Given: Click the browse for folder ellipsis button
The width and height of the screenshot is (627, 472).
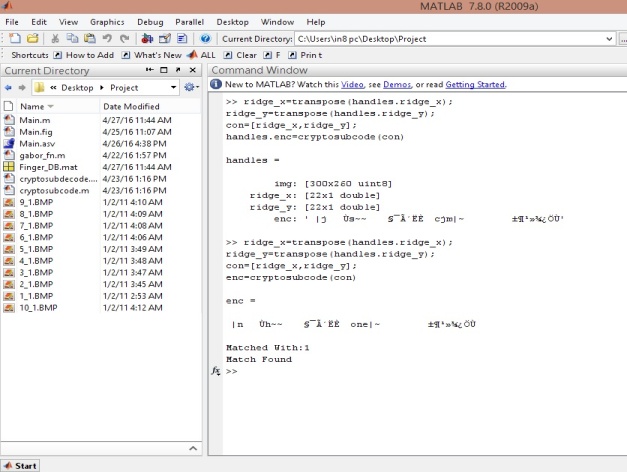Looking at the screenshot, I should click(x=623, y=39).
